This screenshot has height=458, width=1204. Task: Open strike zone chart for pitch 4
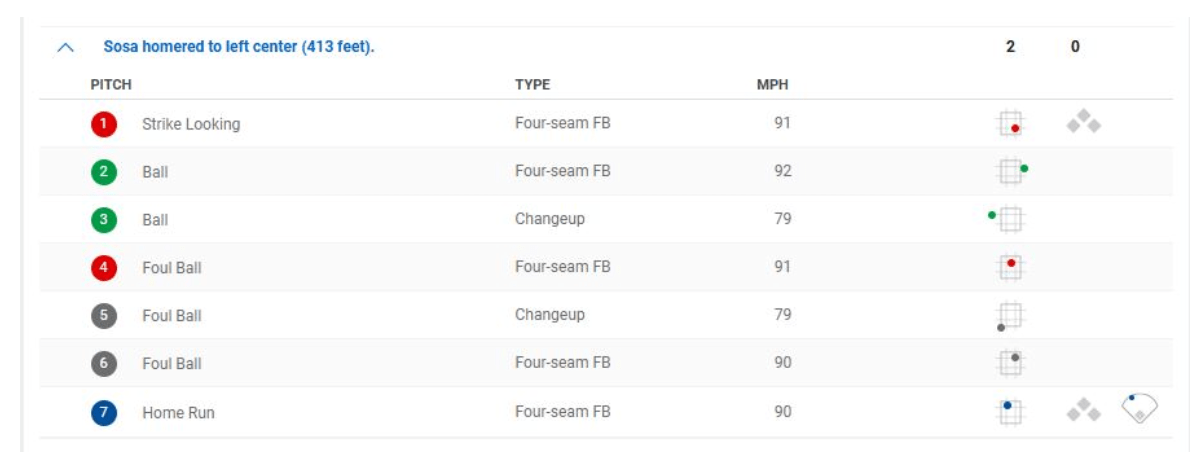[1011, 267]
